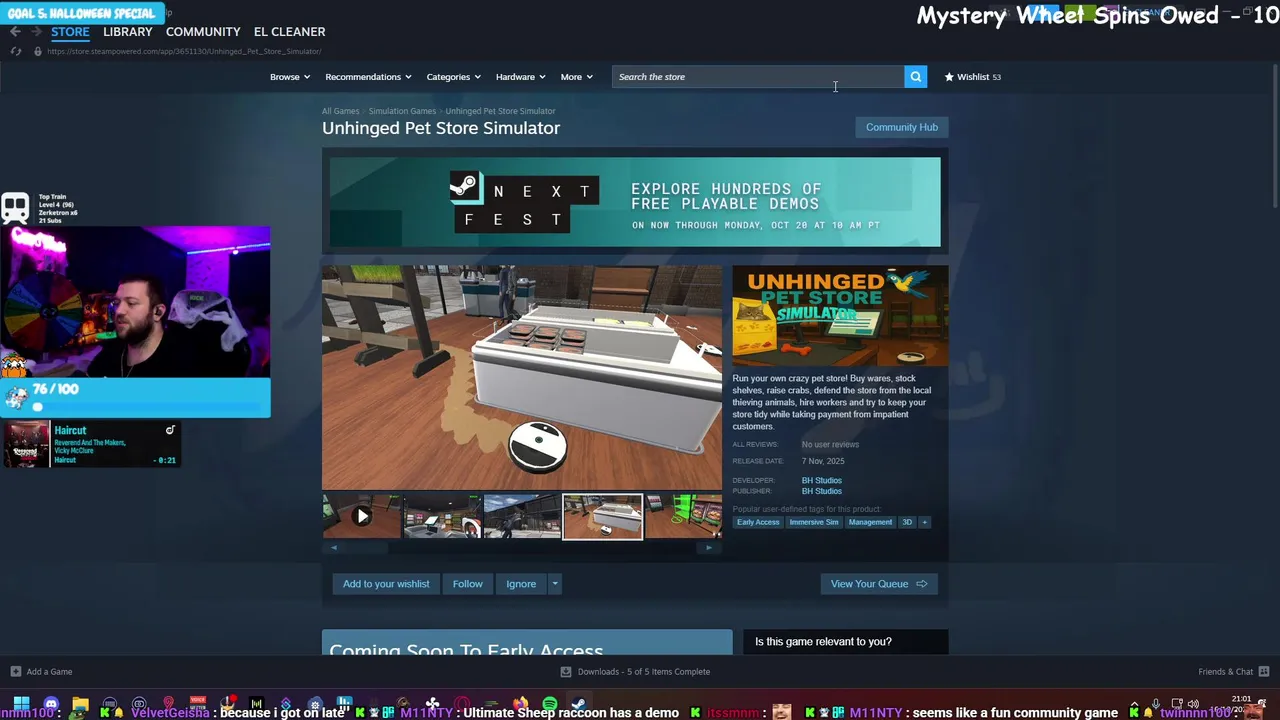Viewport: 1280px width, 720px height.
Task: Select the second screenshot thumbnail after the video
Action: click(x=522, y=516)
